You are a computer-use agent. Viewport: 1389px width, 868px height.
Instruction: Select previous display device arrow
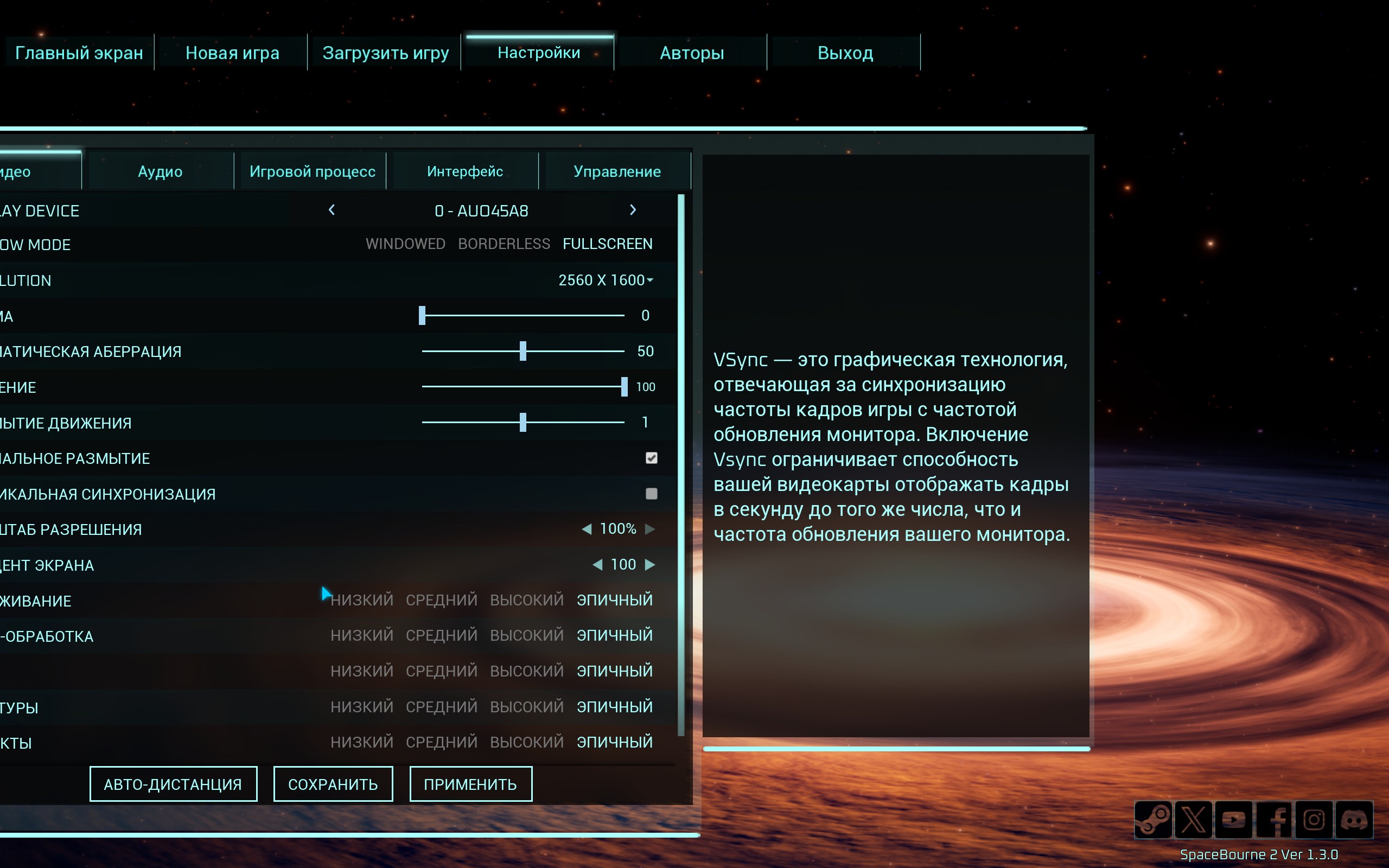332,210
